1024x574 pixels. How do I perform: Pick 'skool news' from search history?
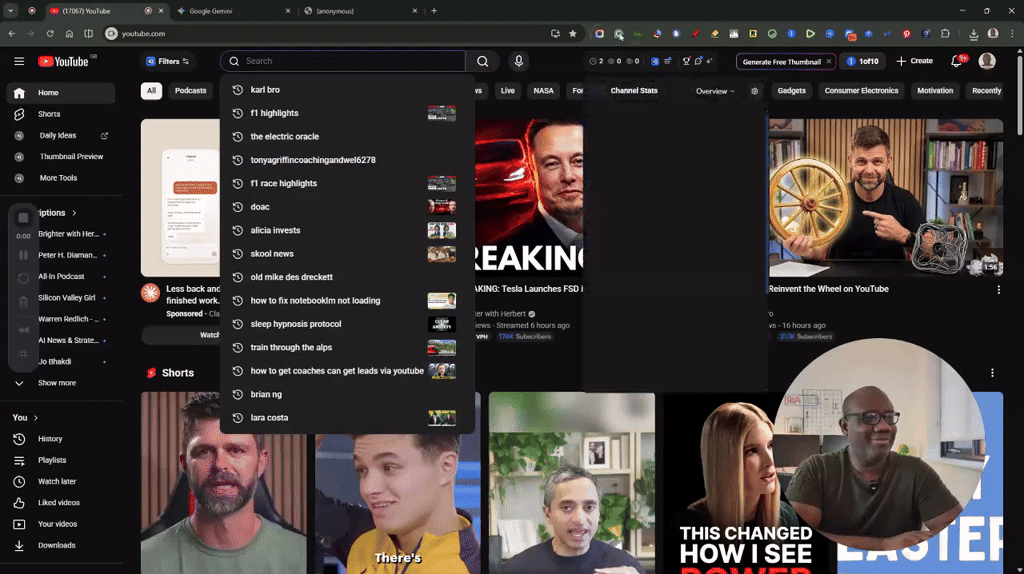click(347, 254)
